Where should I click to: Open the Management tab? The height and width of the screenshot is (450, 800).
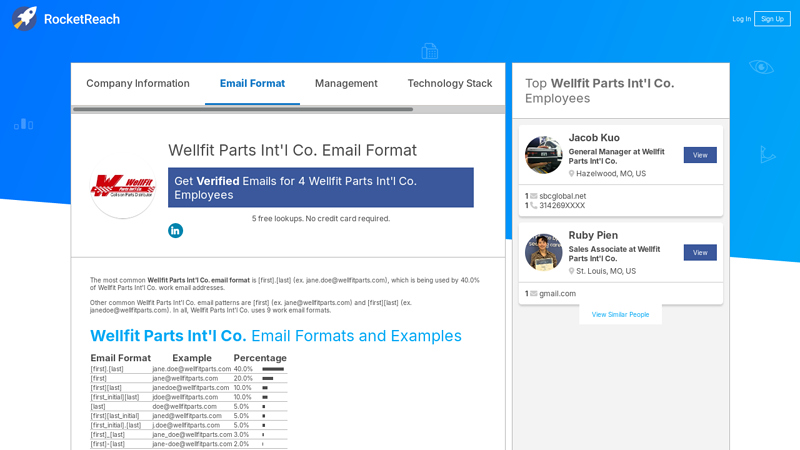(x=346, y=83)
